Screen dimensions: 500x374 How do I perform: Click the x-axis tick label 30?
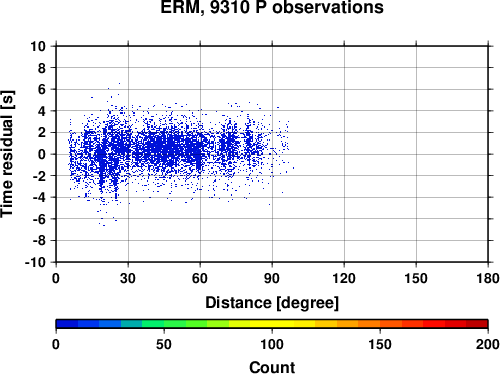tap(128, 278)
